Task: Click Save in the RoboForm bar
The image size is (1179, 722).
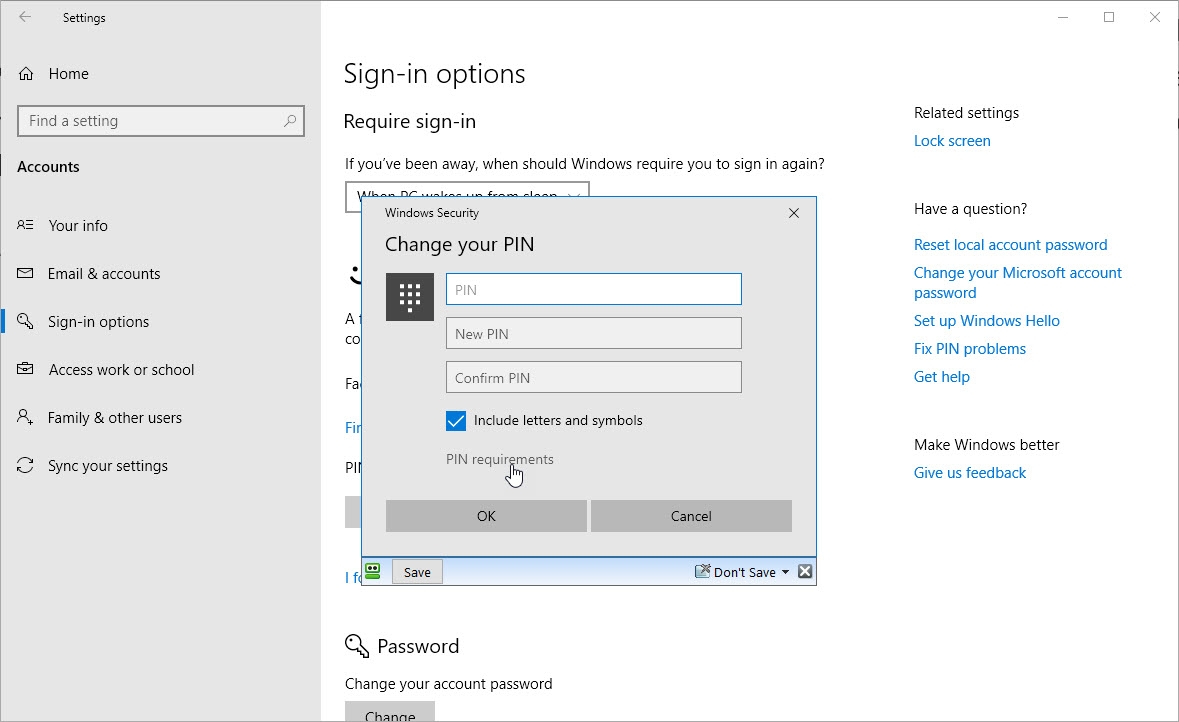Action: click(x=416, y=571)
